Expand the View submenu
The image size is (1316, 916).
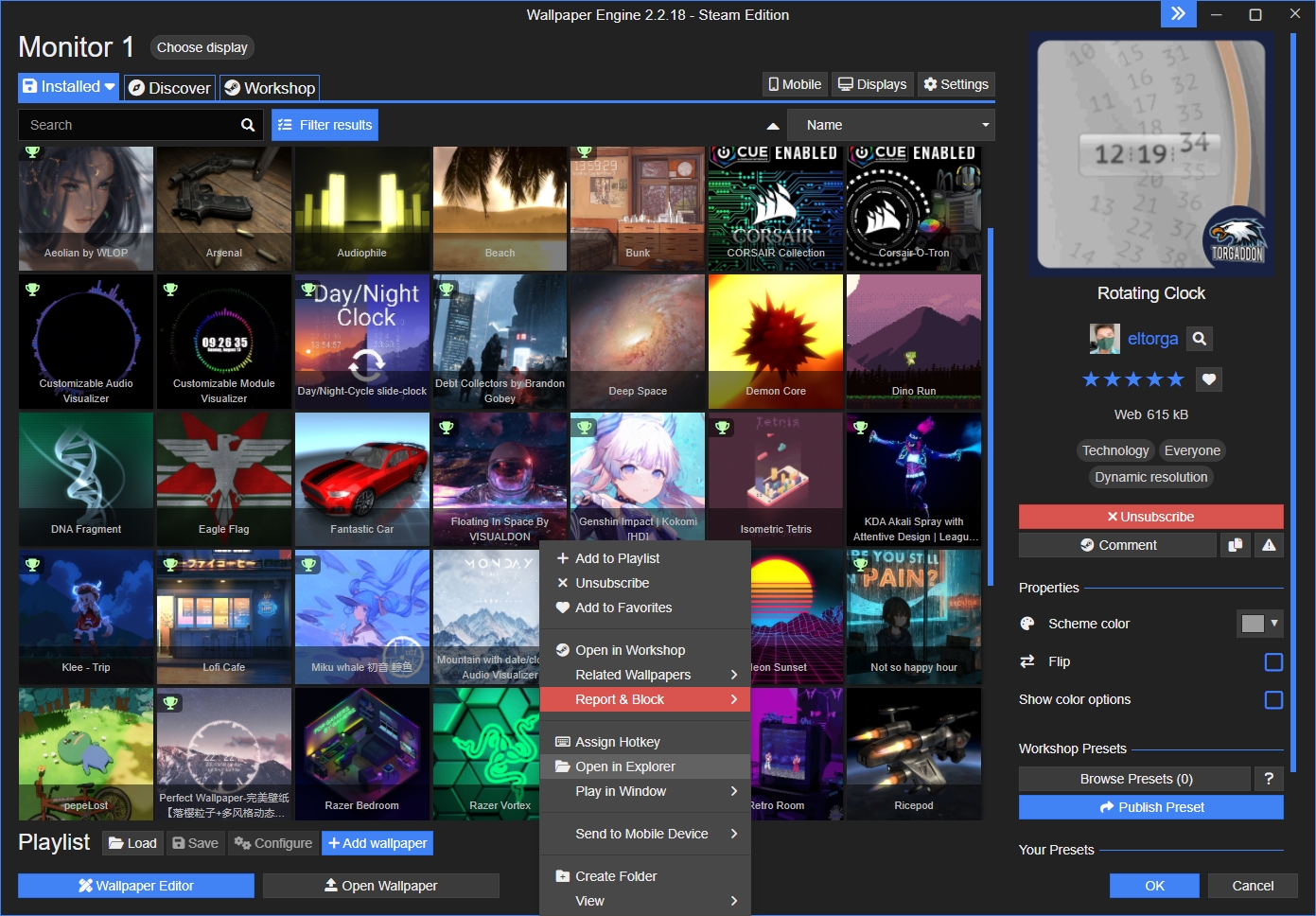(x=645, y=901)
